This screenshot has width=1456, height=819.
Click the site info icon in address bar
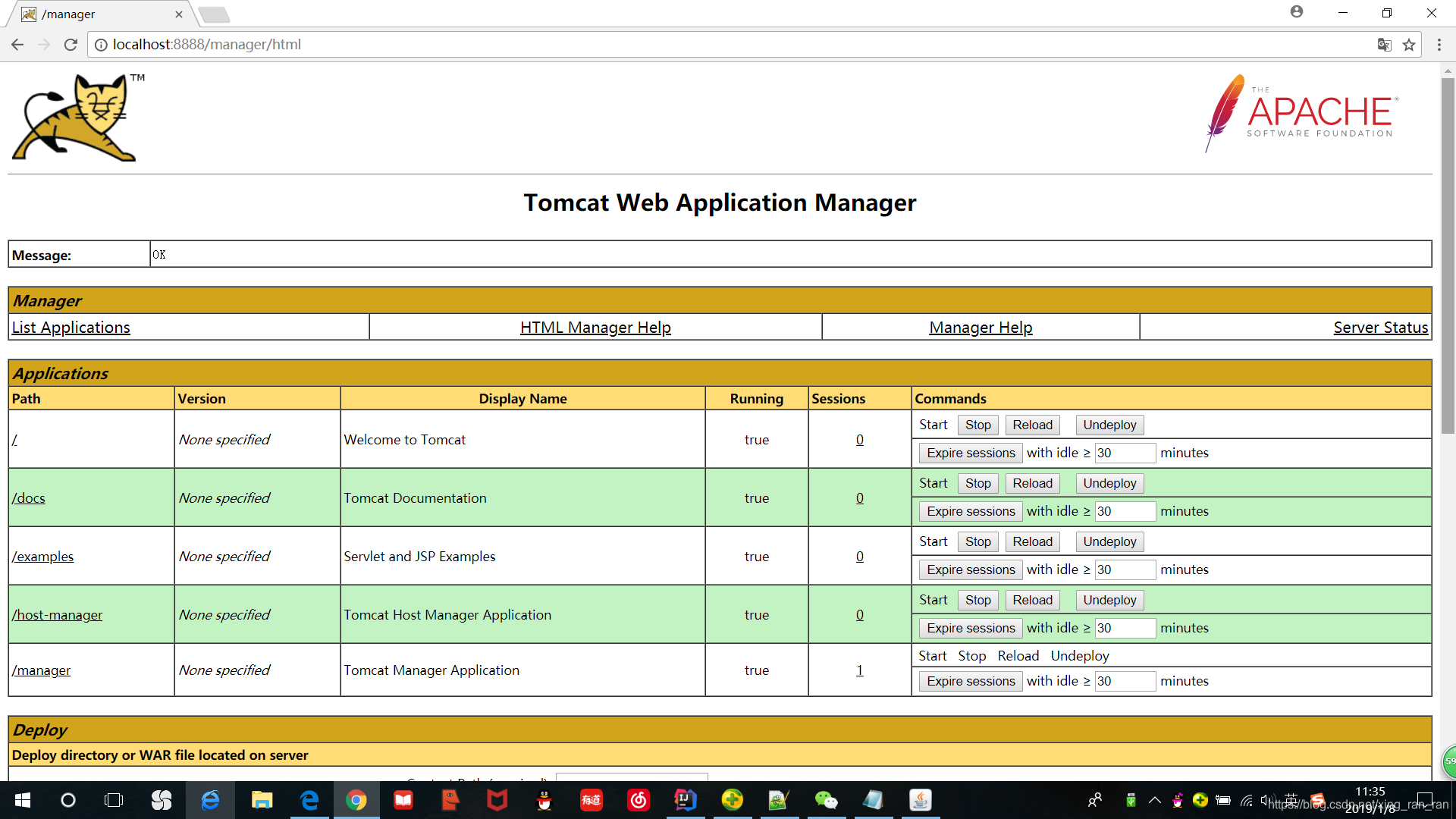[100, 45]
